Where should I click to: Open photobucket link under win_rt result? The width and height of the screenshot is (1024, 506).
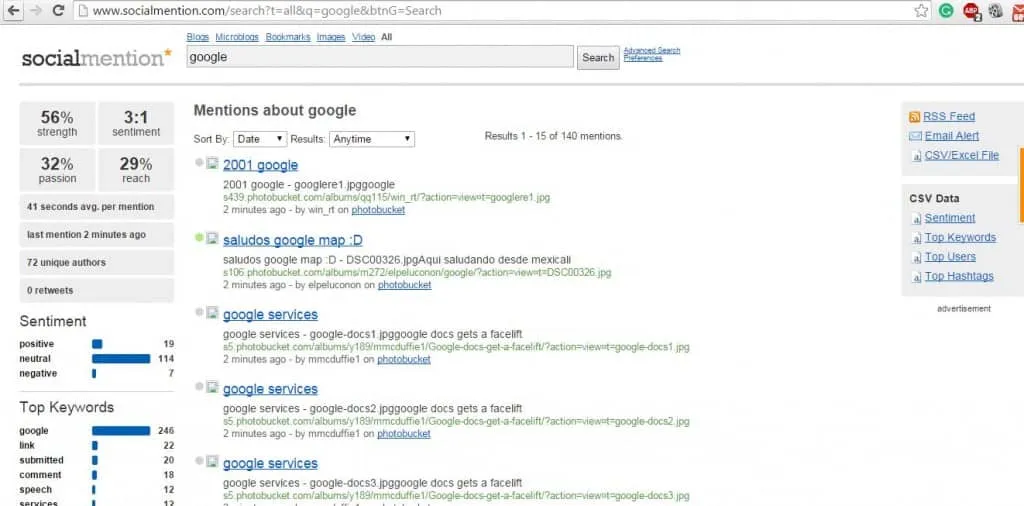click(378, 210)
